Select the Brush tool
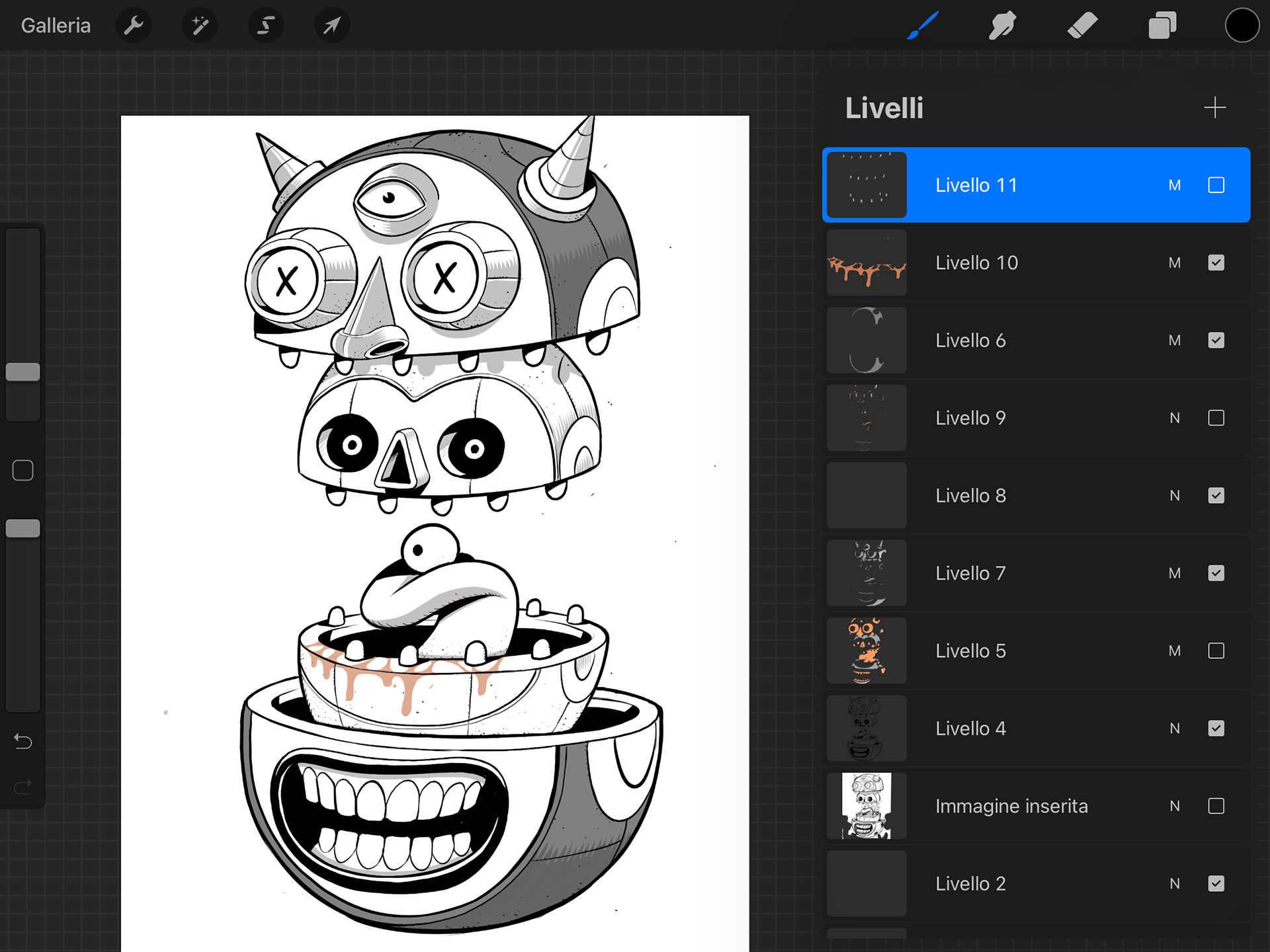 pyautogui.click(x=923, y=26)
